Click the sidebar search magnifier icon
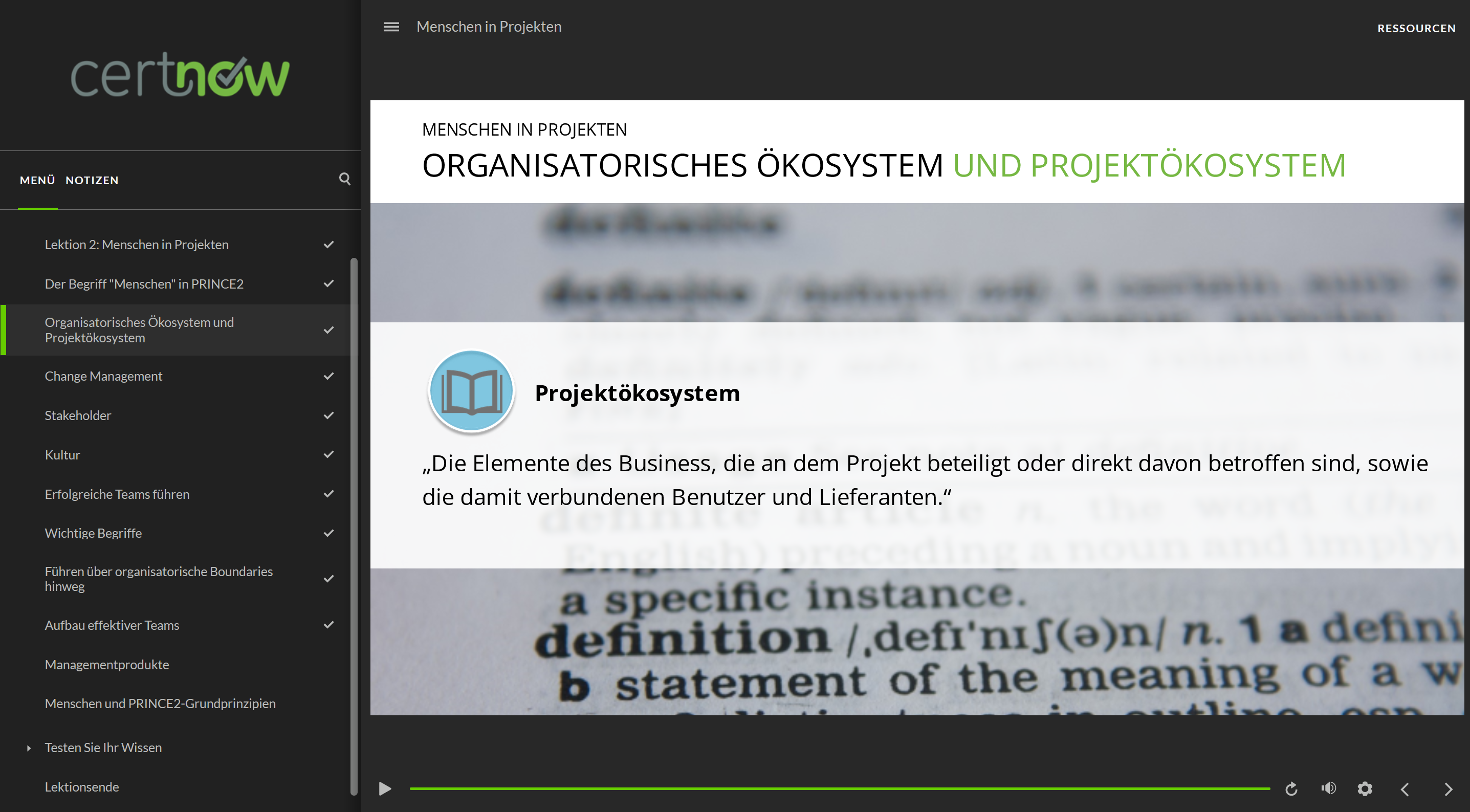 [x=345, y=179]
